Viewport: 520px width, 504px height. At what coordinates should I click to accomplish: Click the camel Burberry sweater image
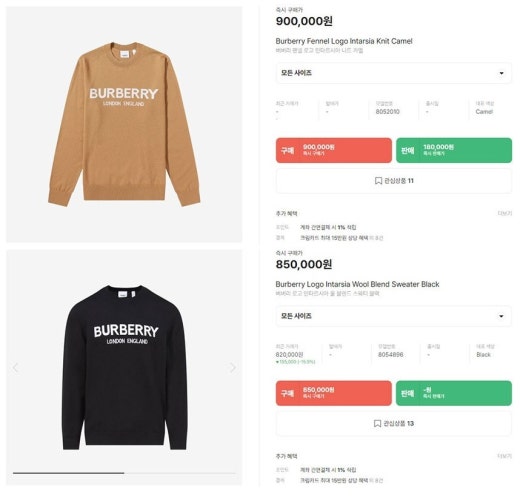coord(124,124)
